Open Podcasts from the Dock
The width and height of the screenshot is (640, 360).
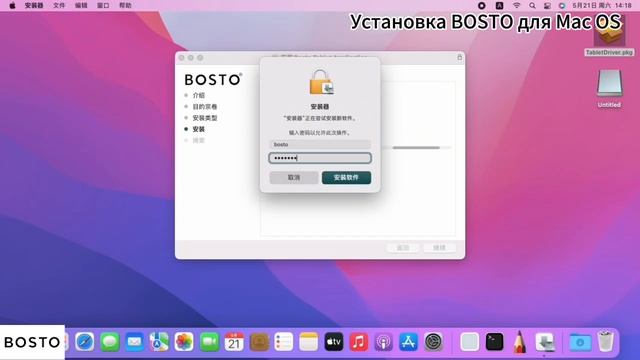(383, 342)
